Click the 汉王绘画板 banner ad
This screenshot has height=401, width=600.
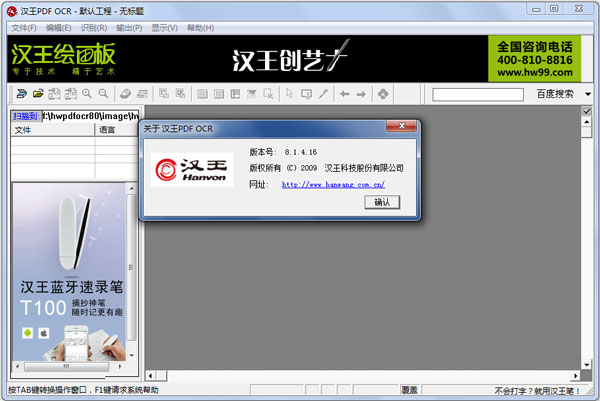[x=64, y=59]
